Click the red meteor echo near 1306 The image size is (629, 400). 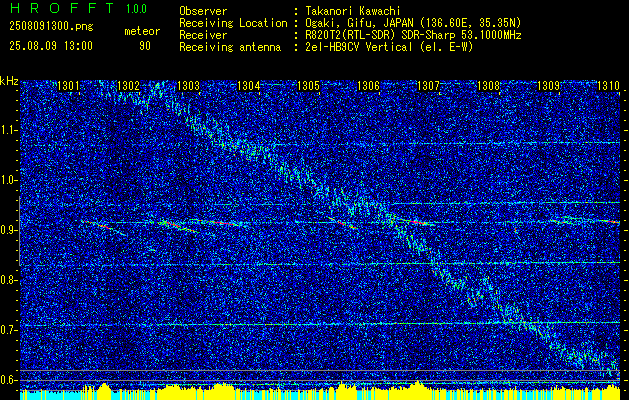[345, 224]
